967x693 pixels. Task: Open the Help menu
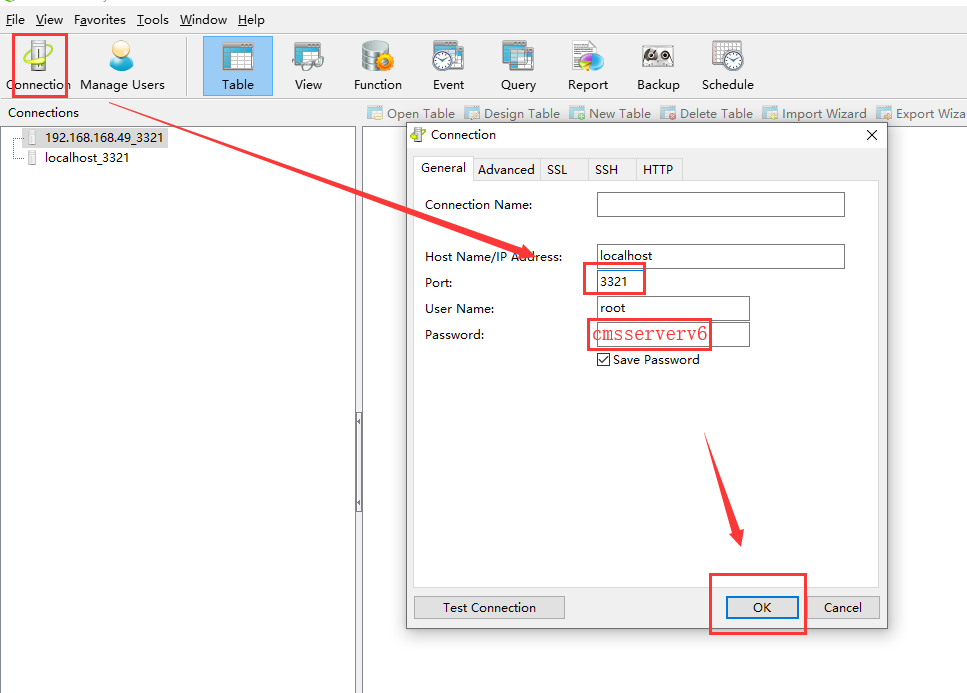pyautogui.click(x=251, y=20)
